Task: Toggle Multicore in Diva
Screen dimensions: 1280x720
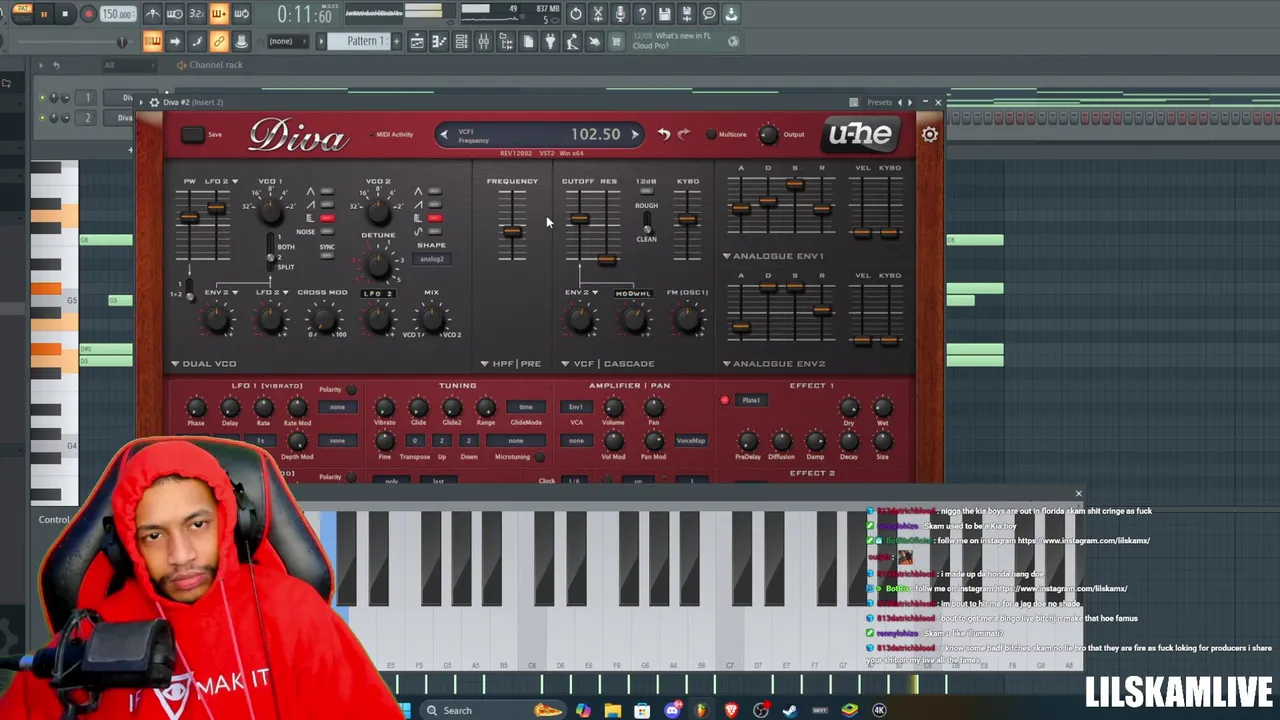Action: 711,134
